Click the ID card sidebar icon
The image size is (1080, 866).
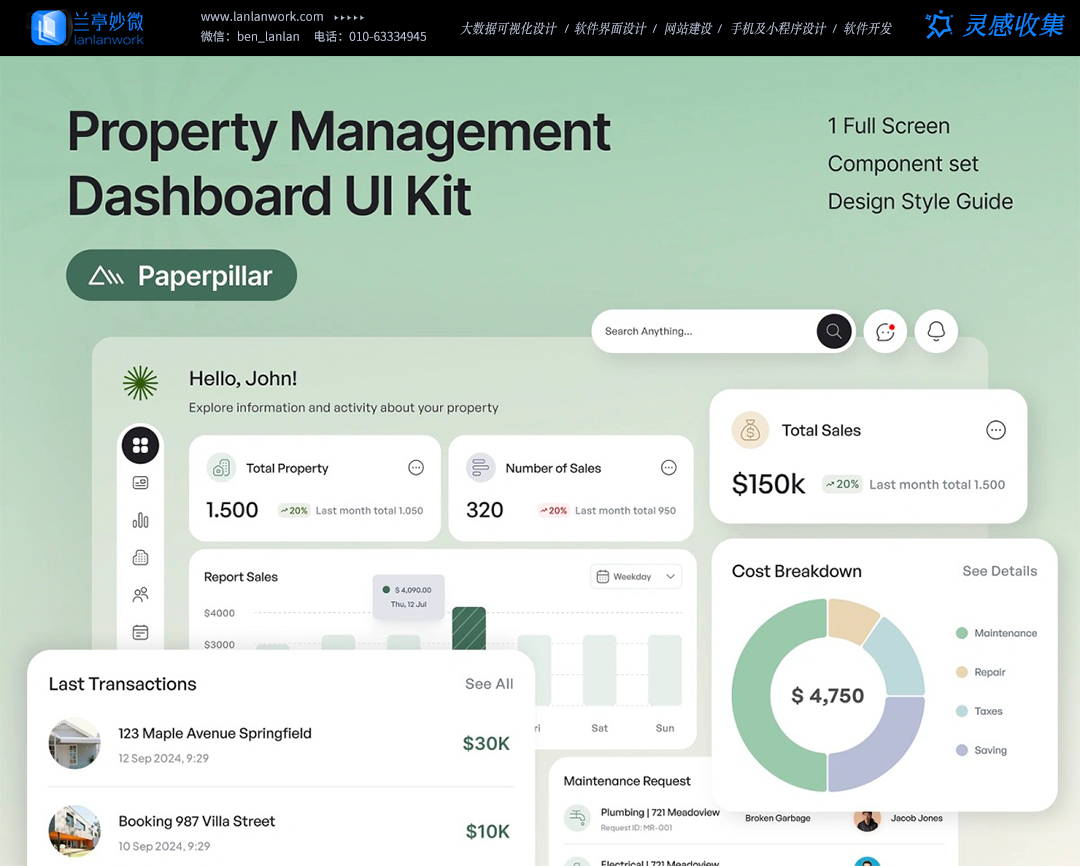coord(140,483)
